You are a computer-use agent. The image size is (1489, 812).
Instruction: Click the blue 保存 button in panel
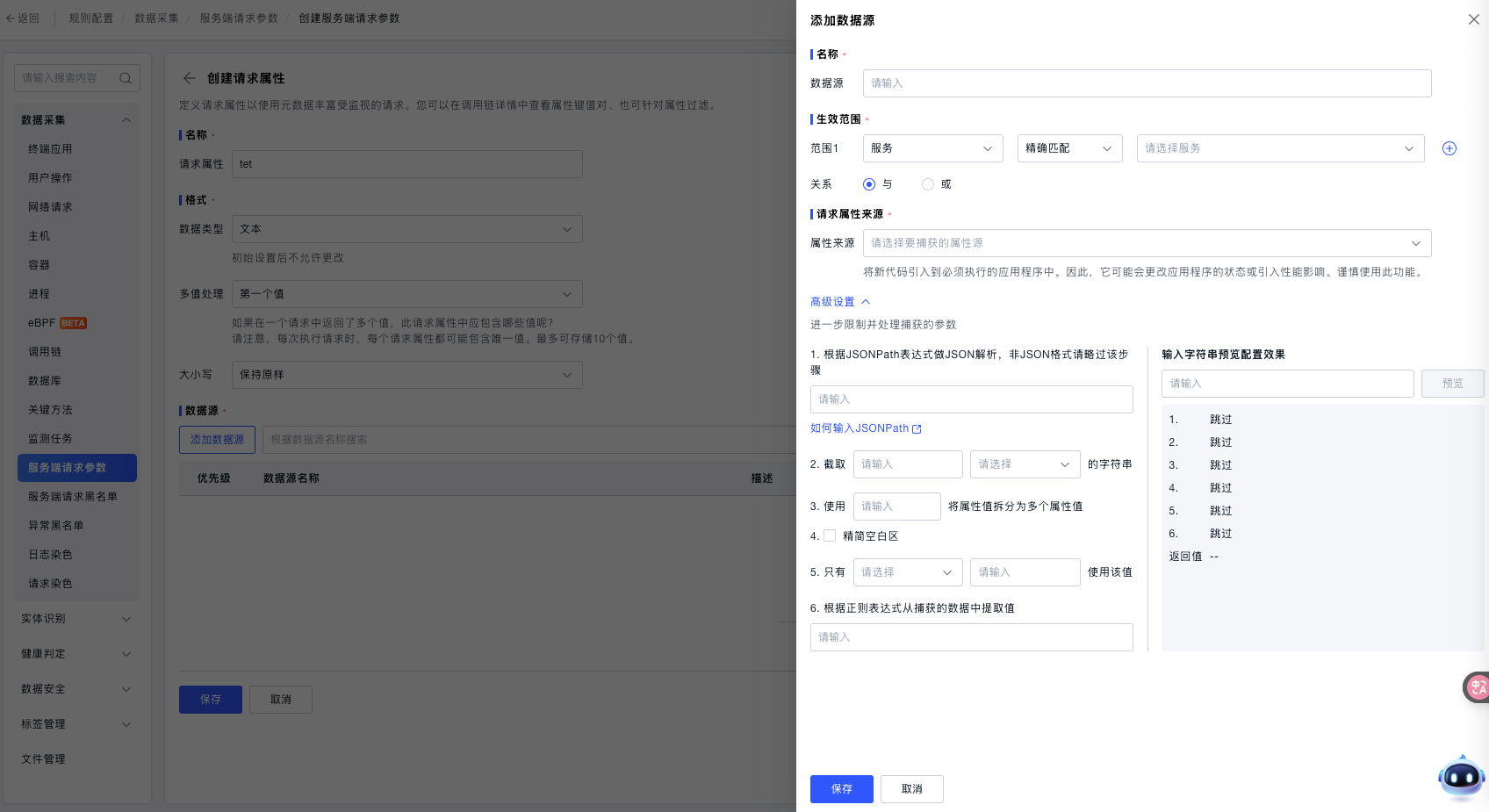coord(841,789)
